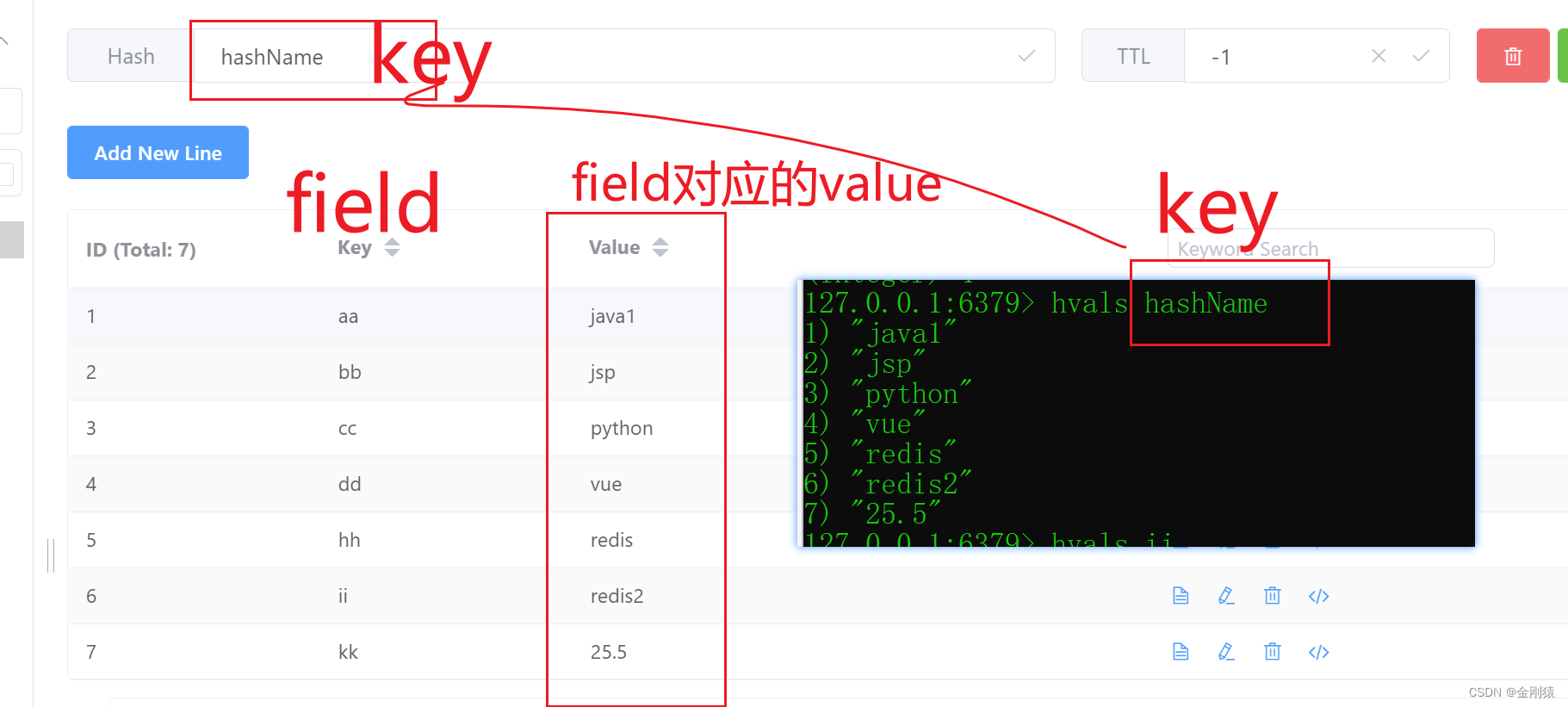Open code view for row 6 ii
1568x707 pixels.
[x=1318, y=596]
